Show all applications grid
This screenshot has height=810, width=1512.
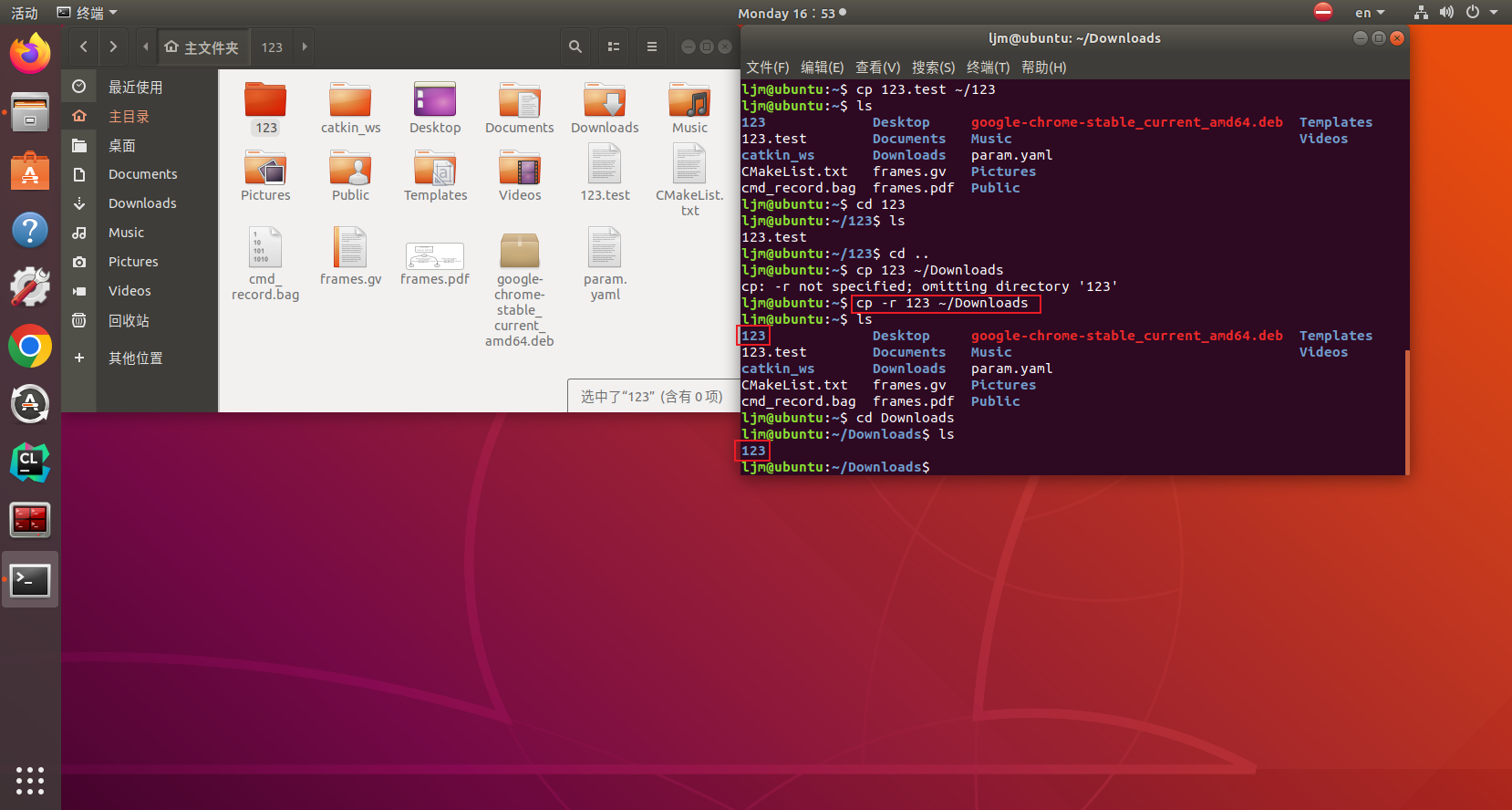point(30,780)
